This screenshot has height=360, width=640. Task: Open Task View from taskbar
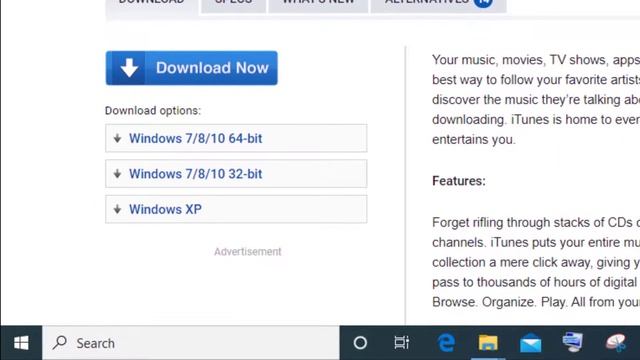click(402, 343)
